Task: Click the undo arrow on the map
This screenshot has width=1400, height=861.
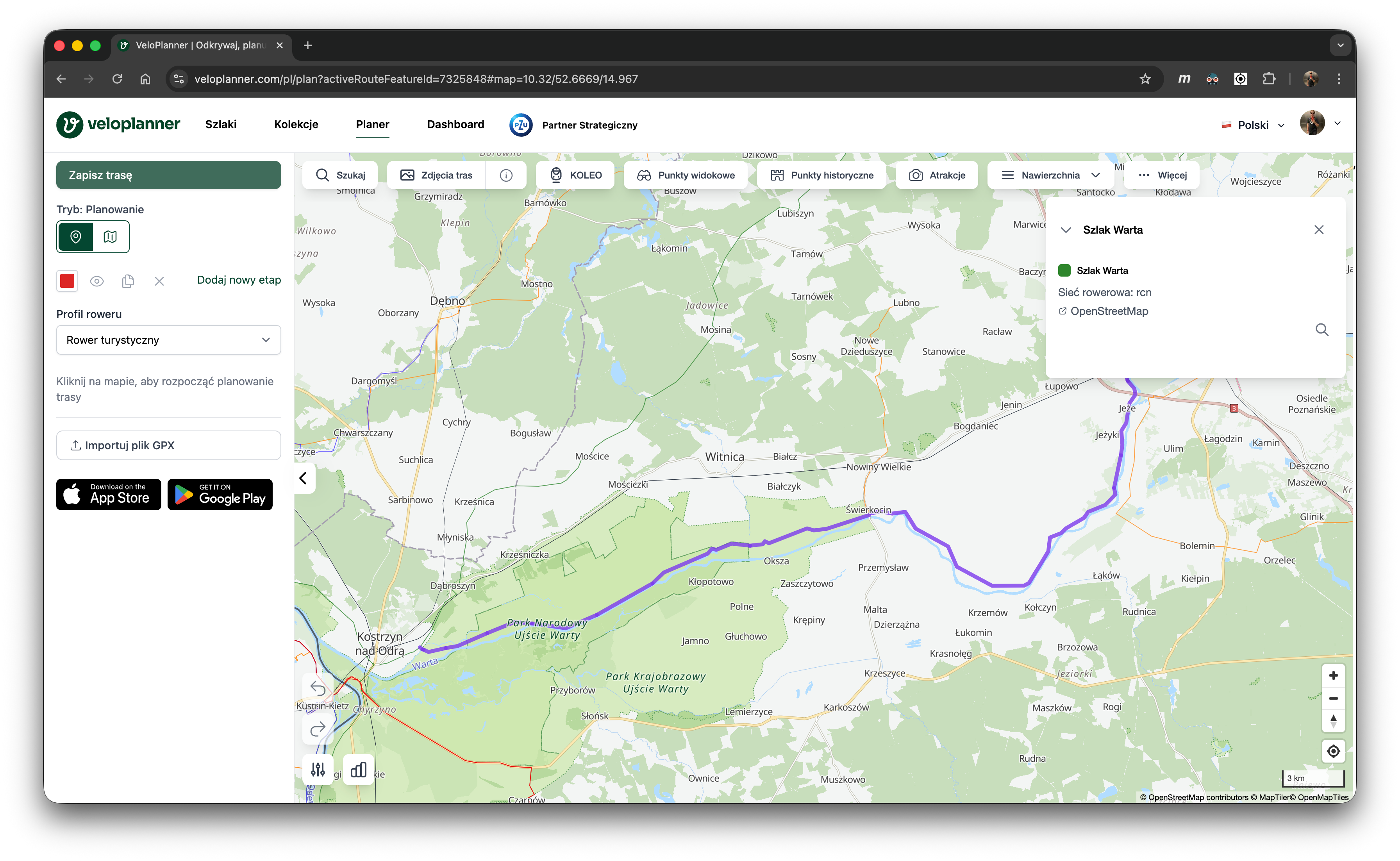Action: (318, 688)
